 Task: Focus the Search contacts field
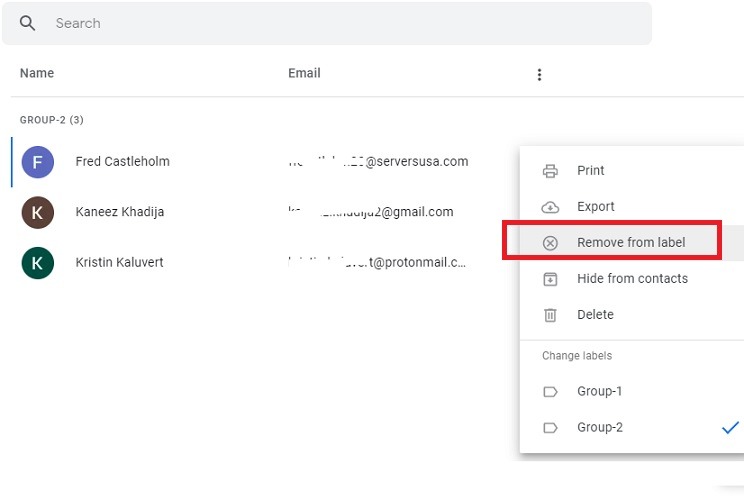pyautogui.click(x=327, y=23)
